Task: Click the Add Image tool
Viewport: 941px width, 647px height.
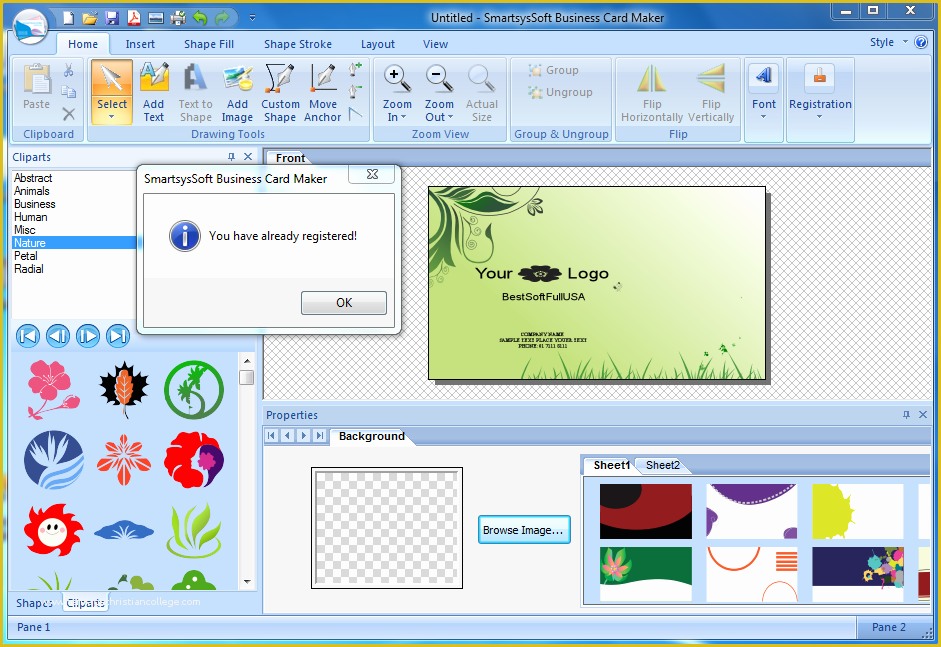Action: coord(237,92)
